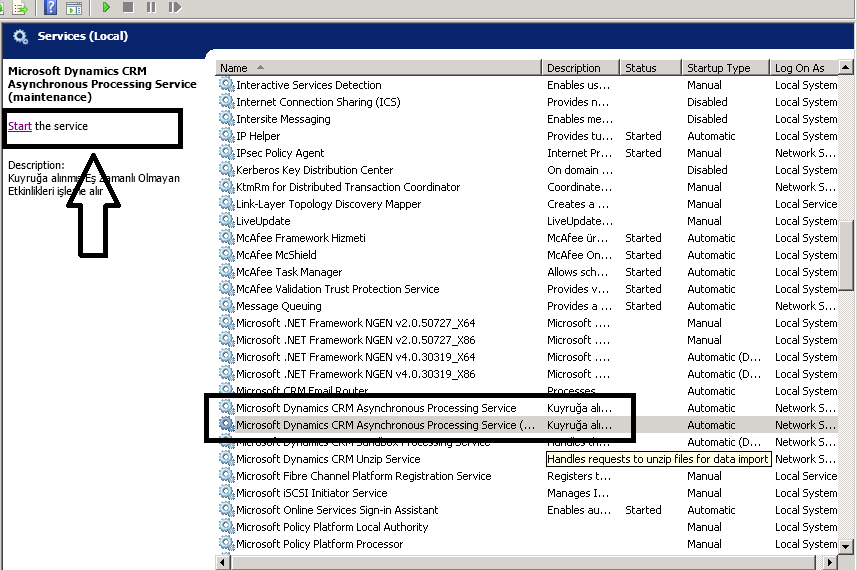This screenshot has height=570, width=857.
Task: Open Help from the toolbar question-mark icon
Action: 50,7
